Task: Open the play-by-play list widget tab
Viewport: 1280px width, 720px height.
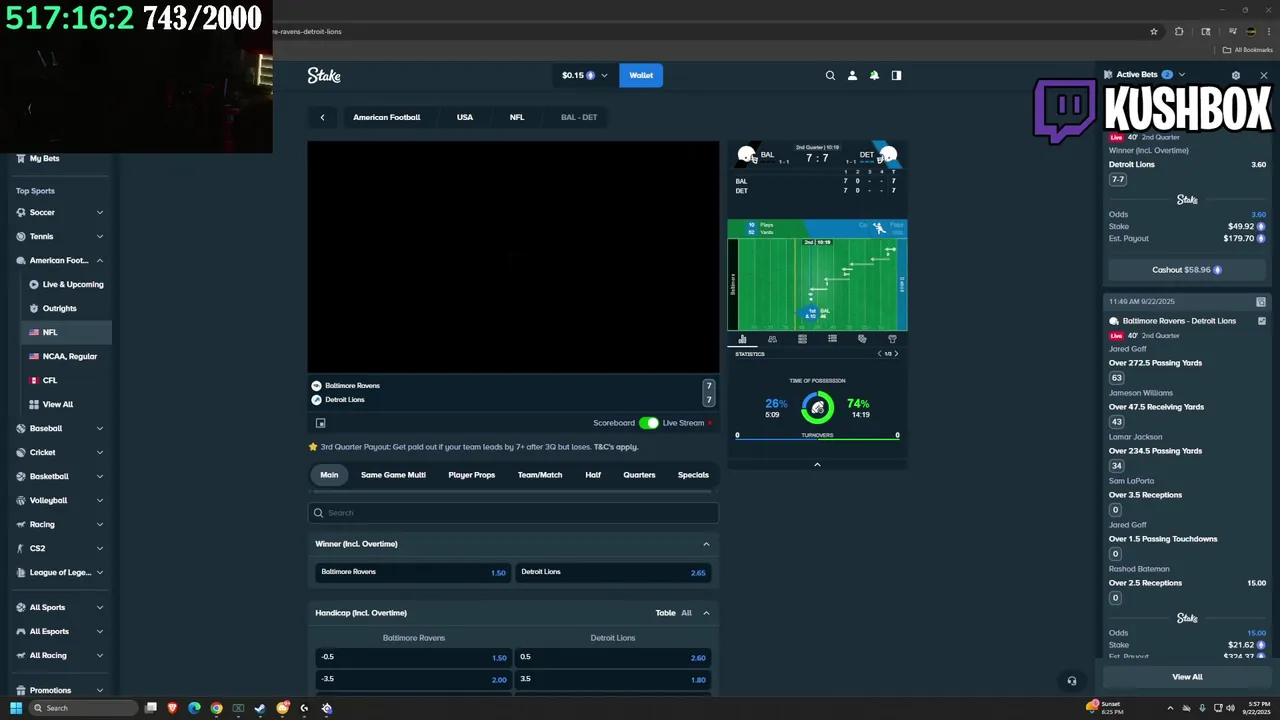Action: click(x=832, y=339)
